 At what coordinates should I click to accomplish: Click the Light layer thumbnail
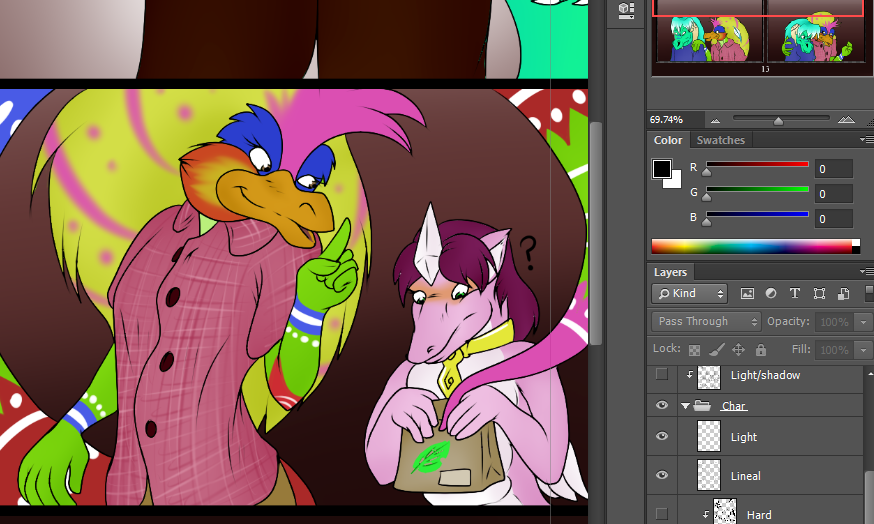709,436
